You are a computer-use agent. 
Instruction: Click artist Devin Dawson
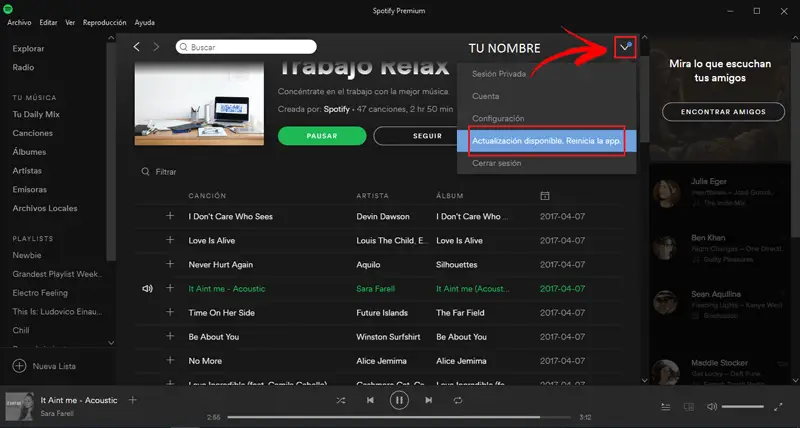point(383,216)
